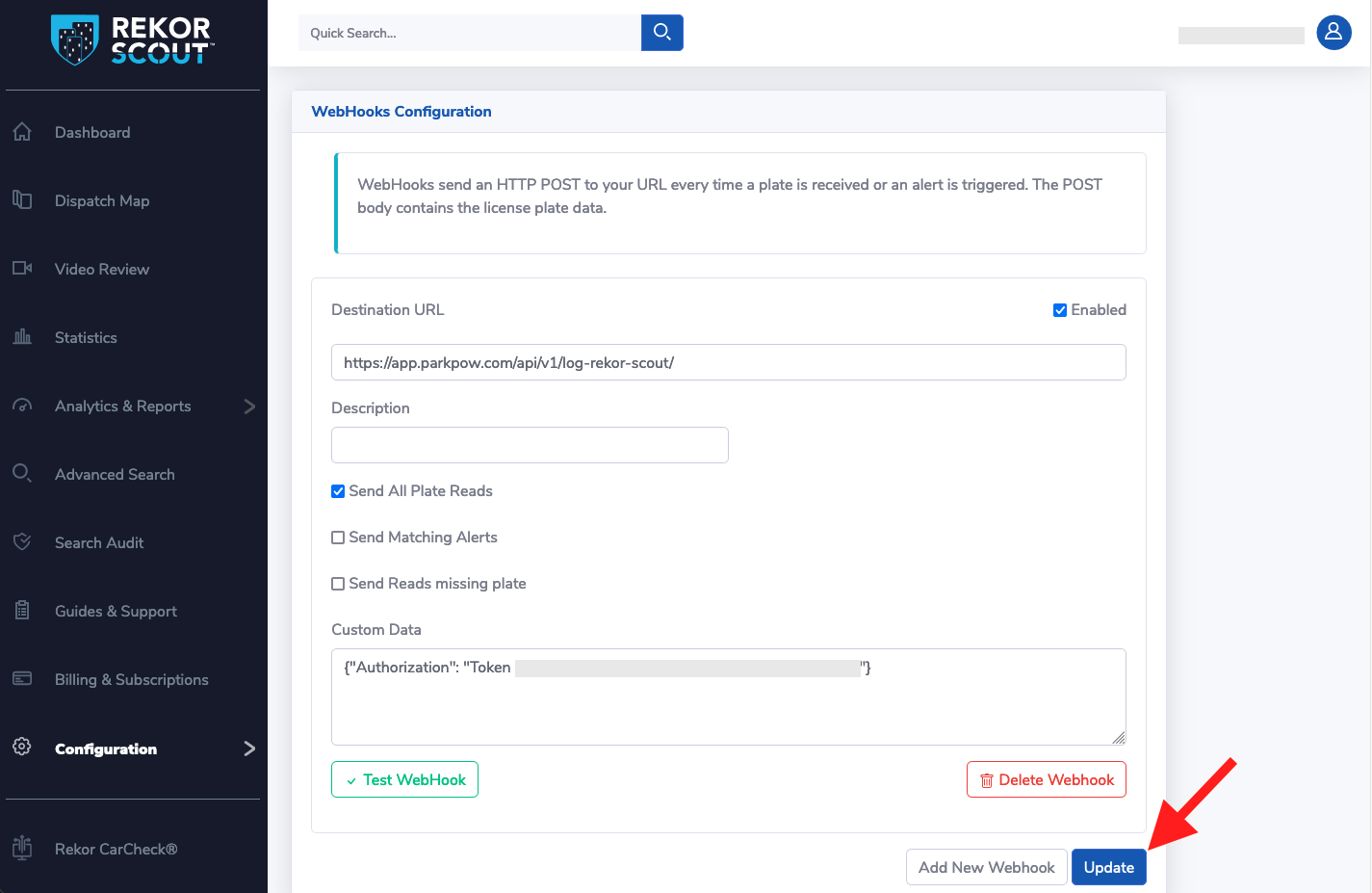The height and width of the screenshot is (893, 1372).
Task: Click the Billing & Subscriptions card icon
Action: pyautogui.click(x=22, y=679)
